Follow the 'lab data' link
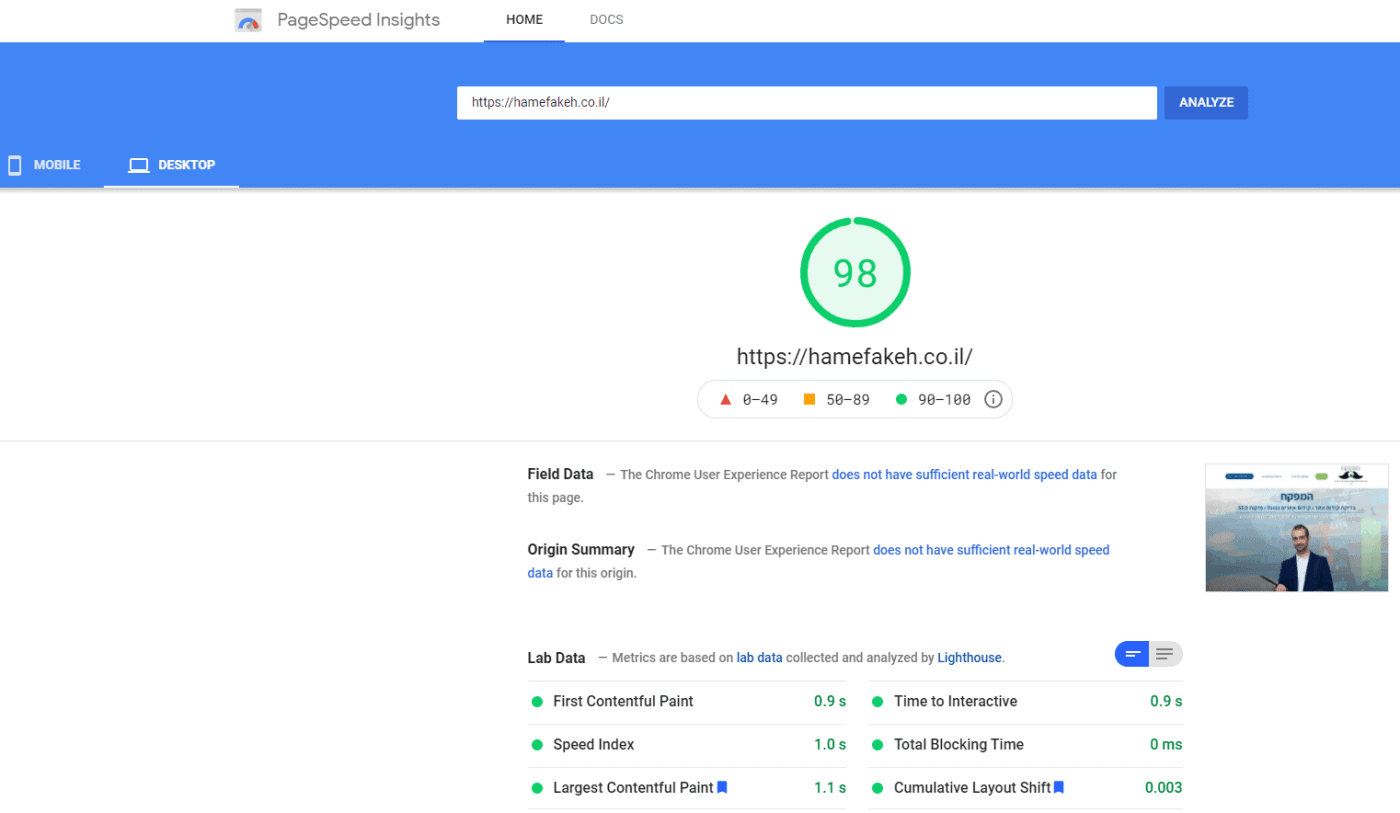The height and width of the screenshot is (813, 1400). (759, 658)
